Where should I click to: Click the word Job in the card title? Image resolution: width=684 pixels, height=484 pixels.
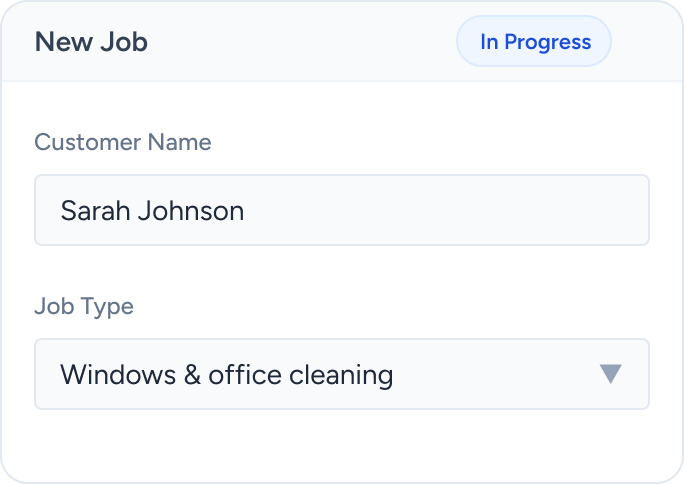(x=127, y=42)
